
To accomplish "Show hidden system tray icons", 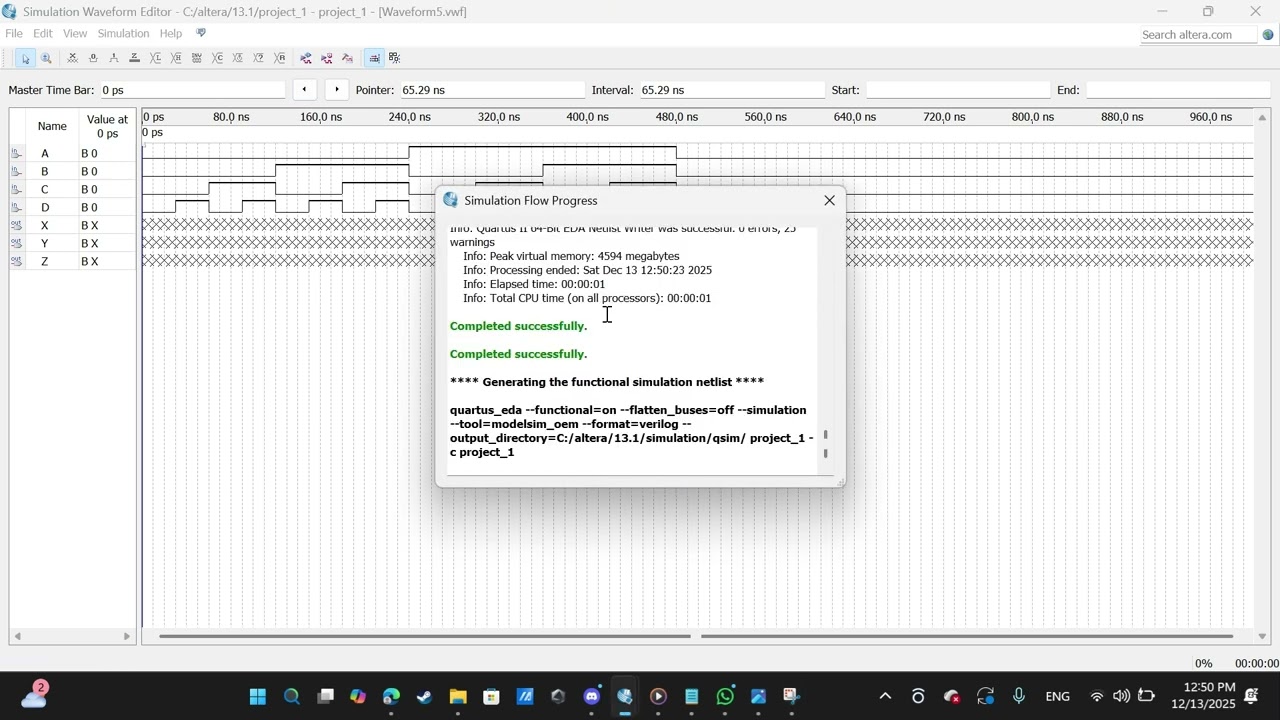I will click(x=885, y=696).
